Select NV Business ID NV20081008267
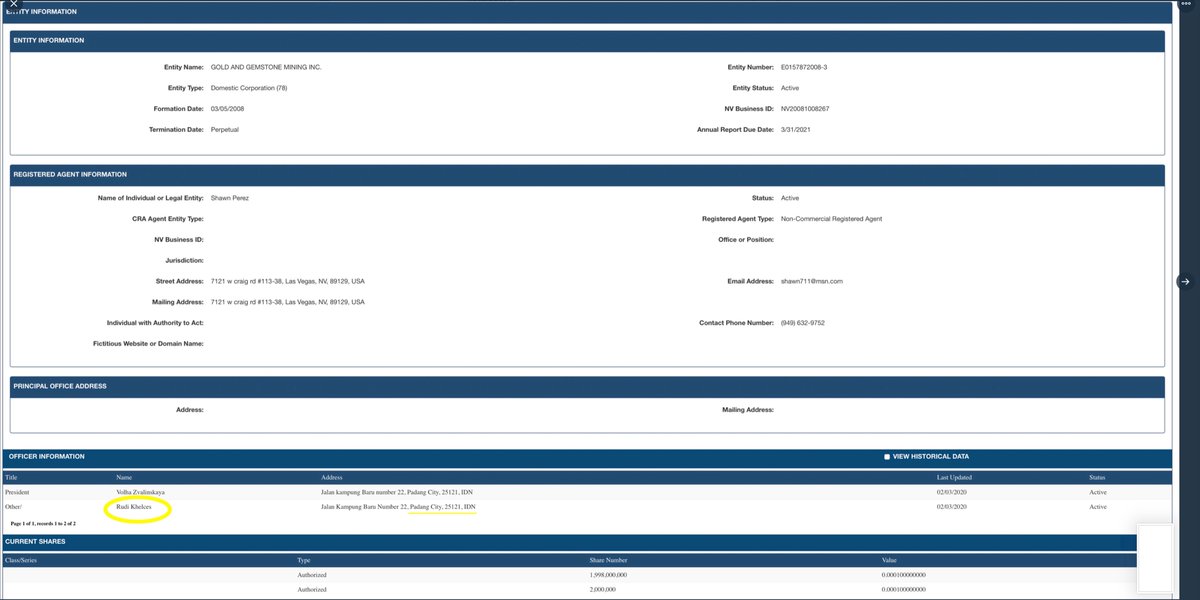 [805, 108]
